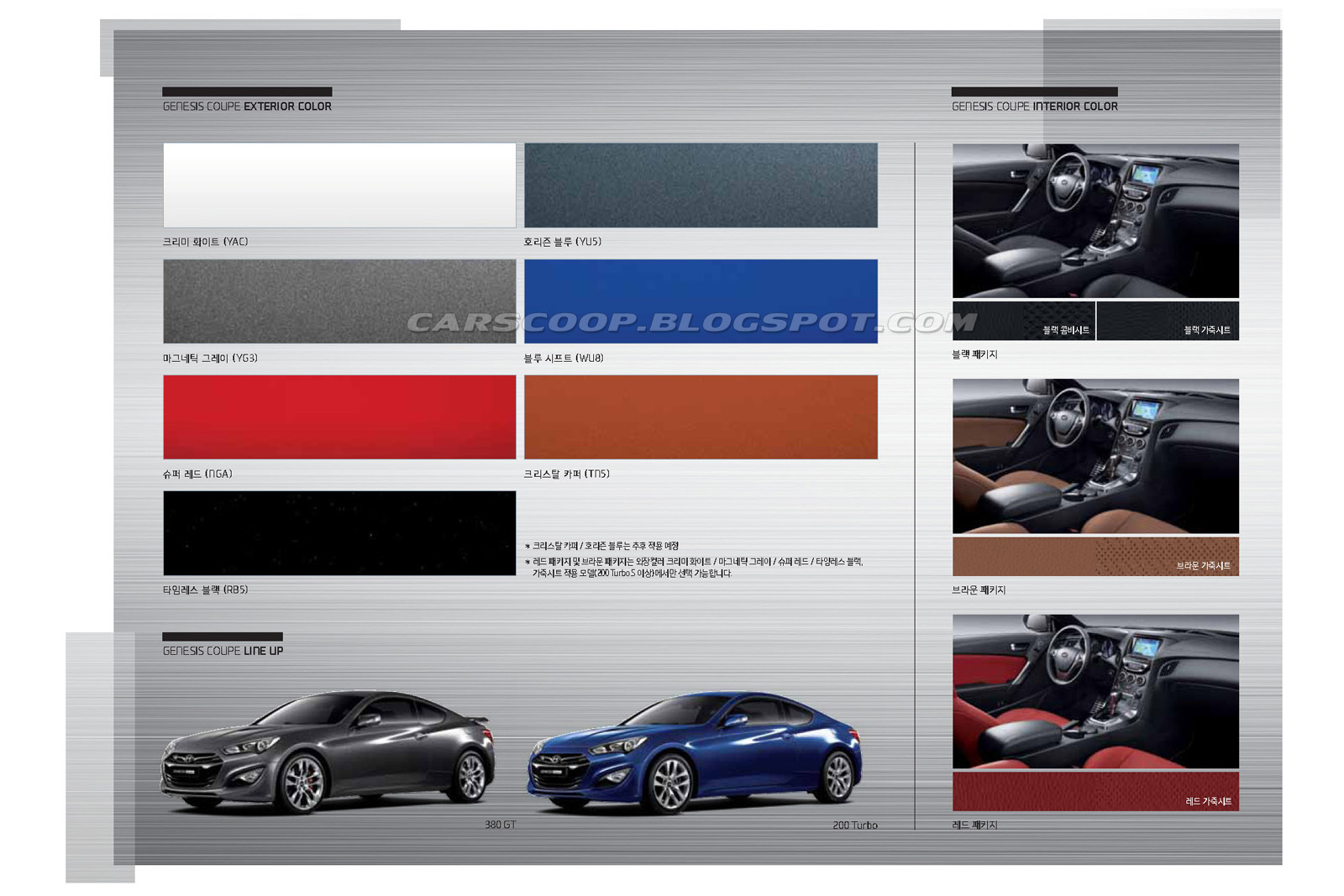
Task: Select the 블랙 가죽시트 seat material swatch
Action: click(x=1168, y=321)
